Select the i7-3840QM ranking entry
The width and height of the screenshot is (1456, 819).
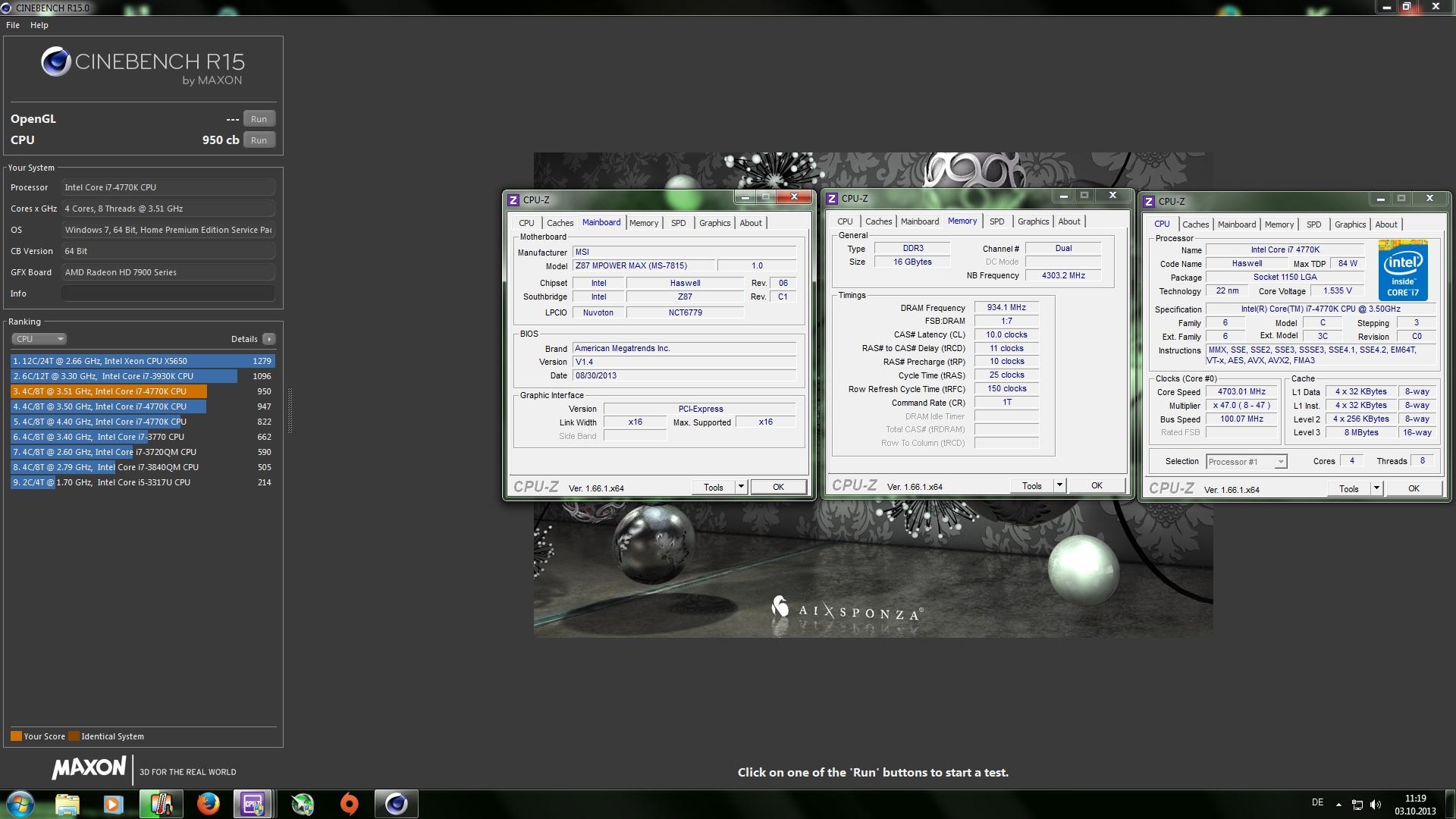pyautogui.click(x=143, y=467)
